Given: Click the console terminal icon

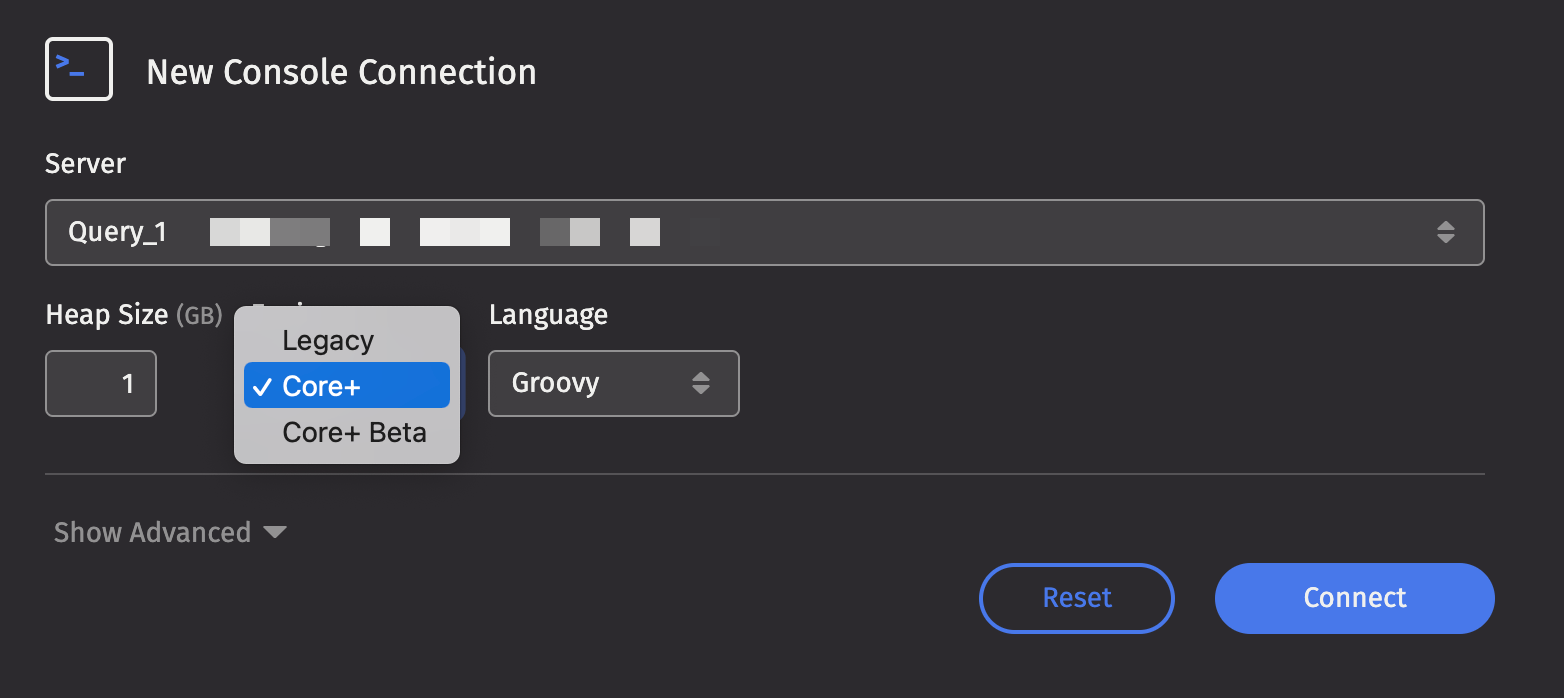Looking at the screenshot, I should 78,69.
